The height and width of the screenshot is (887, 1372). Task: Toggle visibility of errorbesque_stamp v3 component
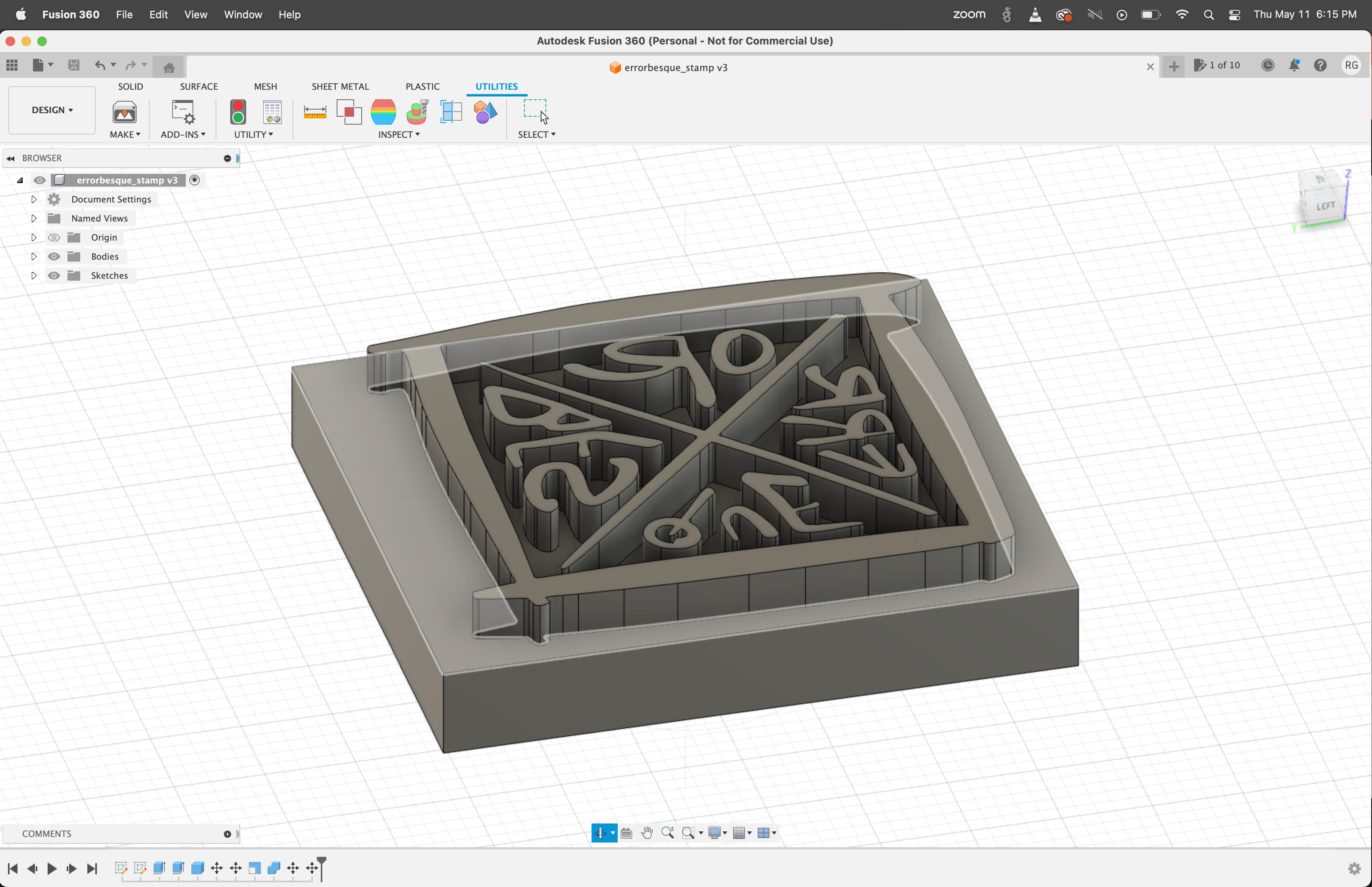coord(39,180)
